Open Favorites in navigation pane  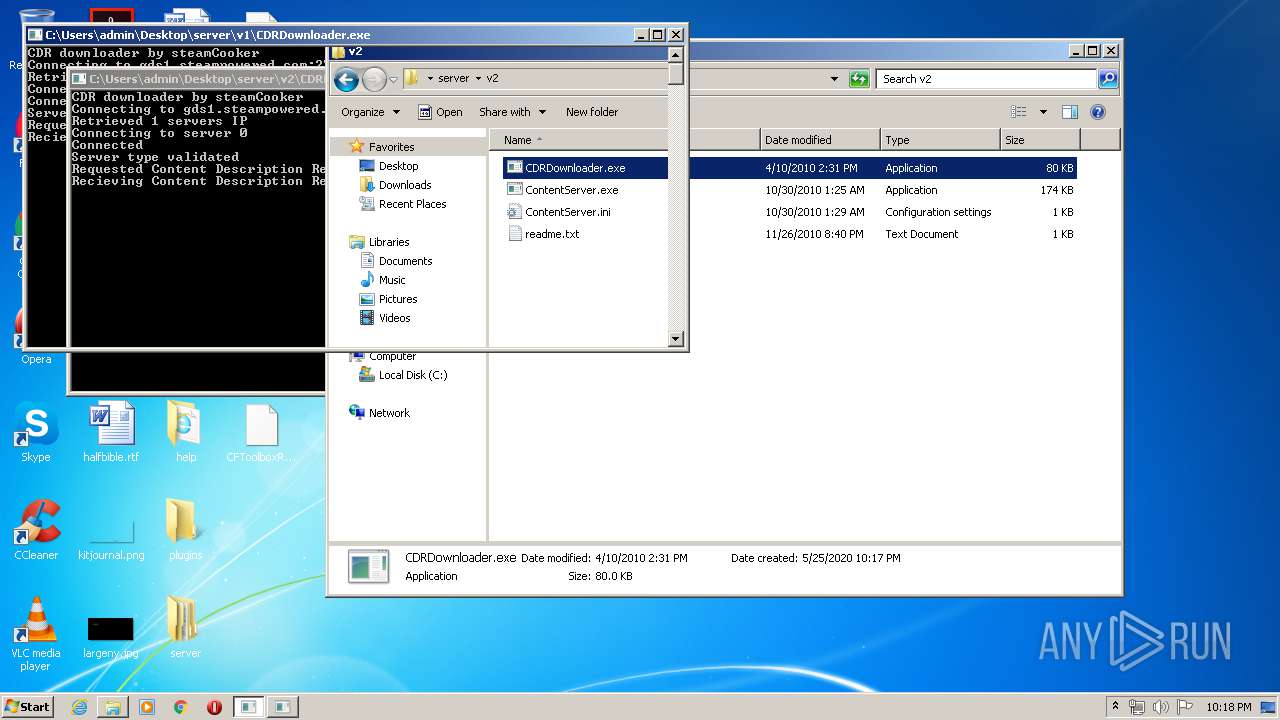coord(391,147)
